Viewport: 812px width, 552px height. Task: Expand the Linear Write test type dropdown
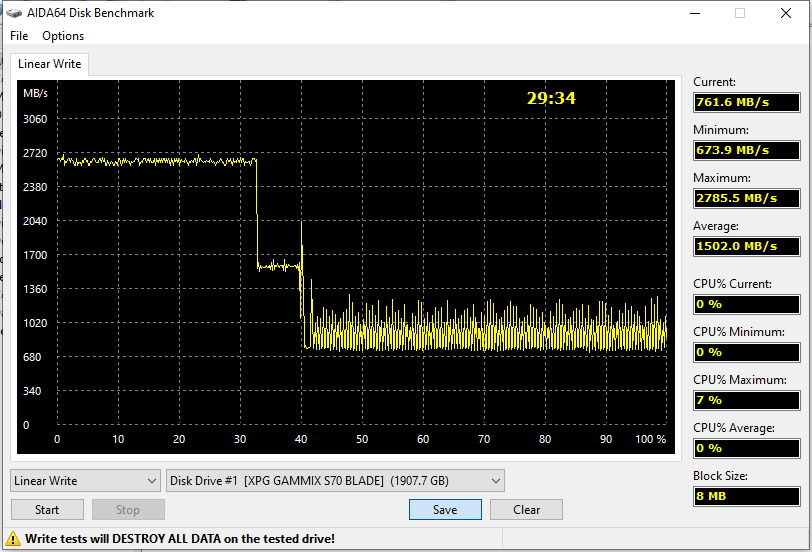85,481
